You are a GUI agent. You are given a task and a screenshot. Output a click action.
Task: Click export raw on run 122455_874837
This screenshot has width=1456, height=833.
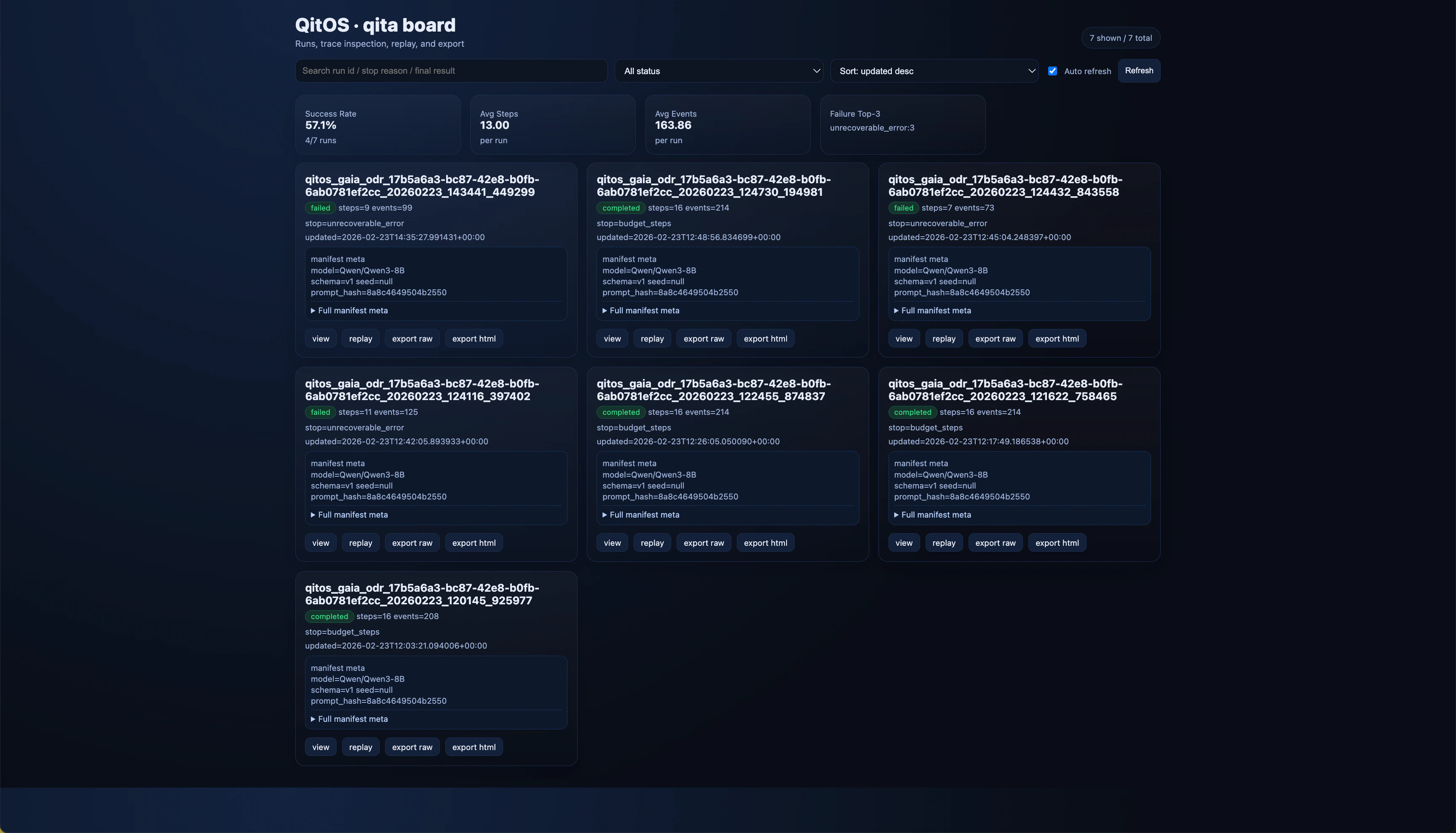tap(704, 542)
